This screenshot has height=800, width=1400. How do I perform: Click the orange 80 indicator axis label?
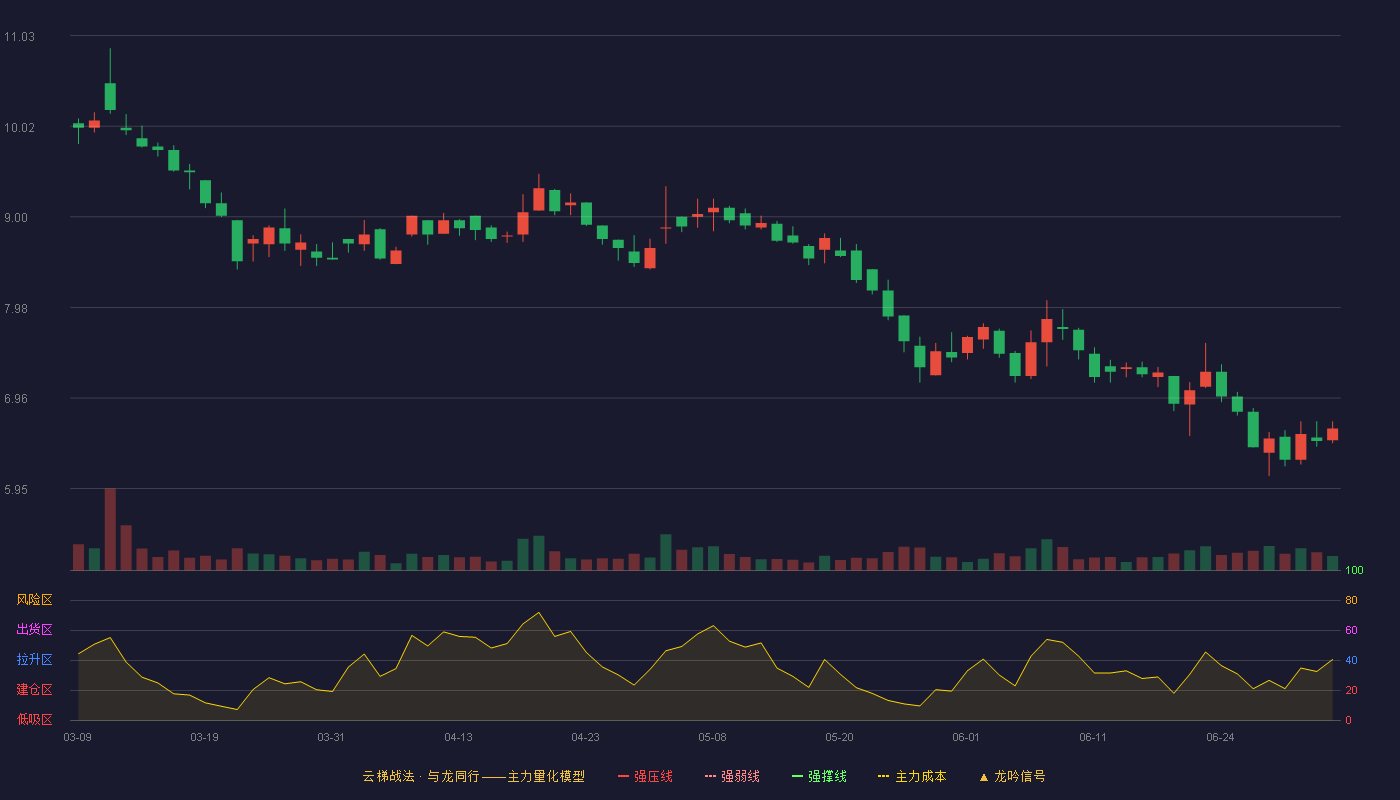(x=1351, y=600)
